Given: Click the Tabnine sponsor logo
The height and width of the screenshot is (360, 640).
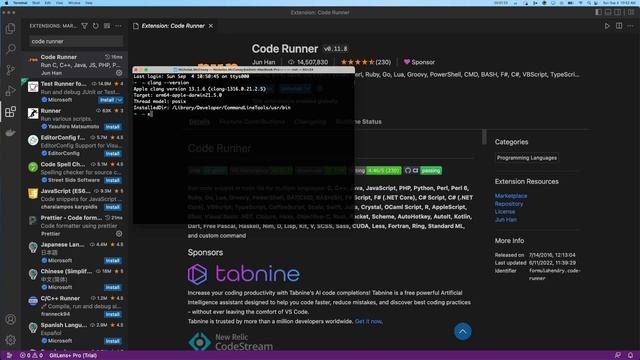Looking at the screenshot, I should point(244,274).
